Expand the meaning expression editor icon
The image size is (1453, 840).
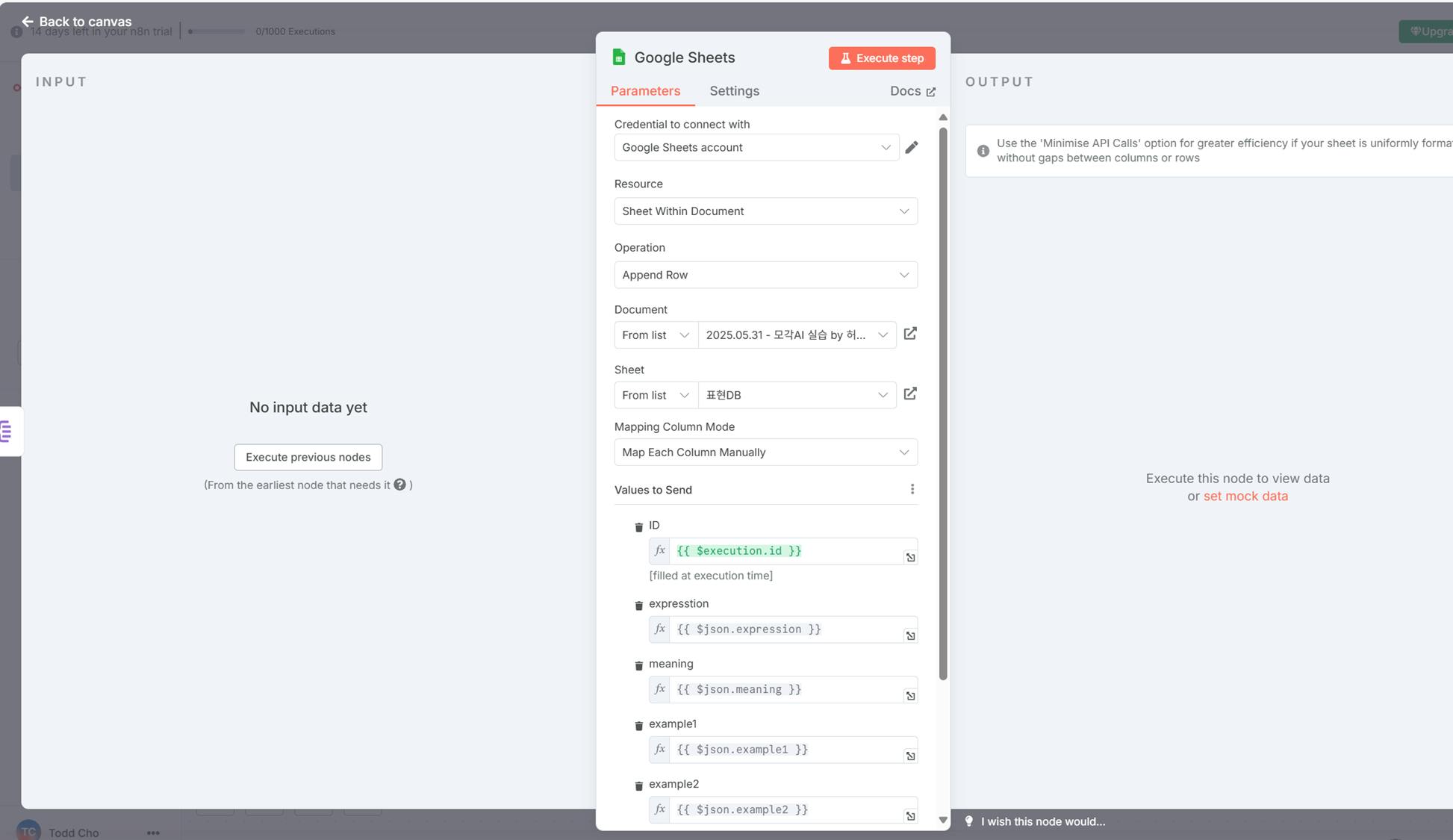[x=910, y=695]
